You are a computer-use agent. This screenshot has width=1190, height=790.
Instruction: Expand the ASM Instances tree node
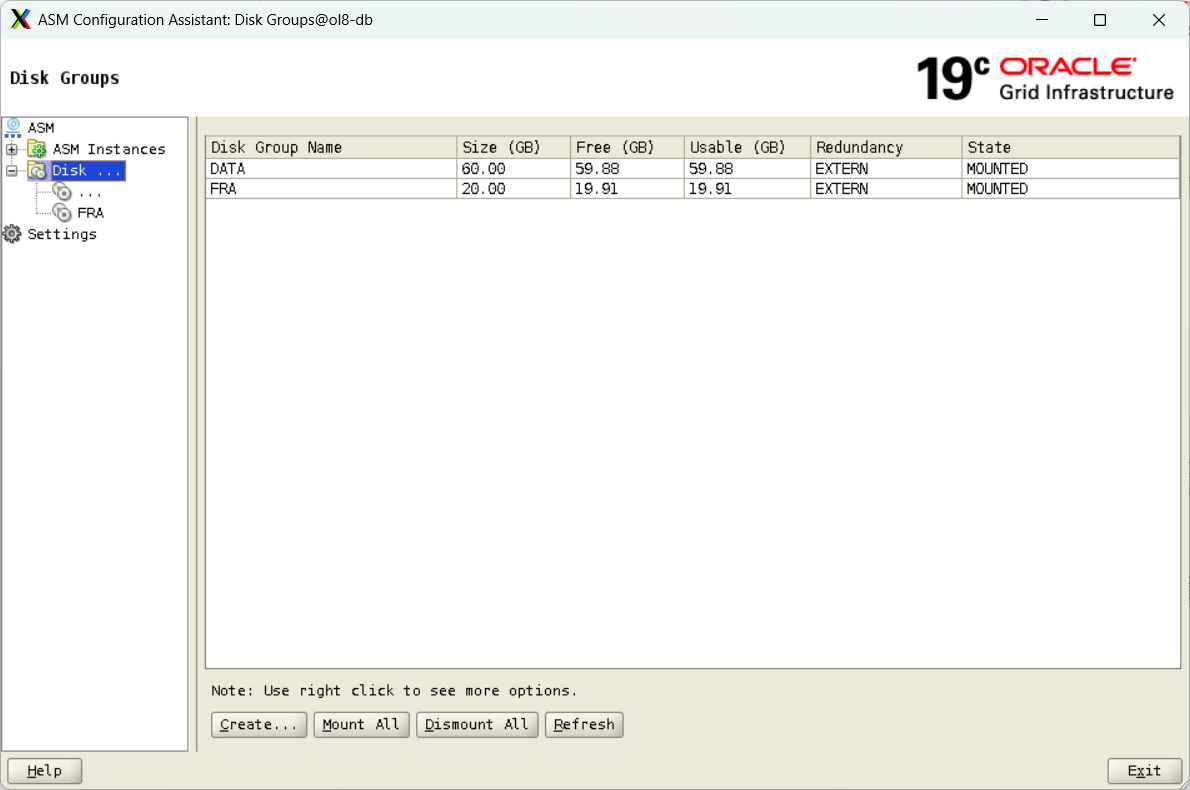11,150
